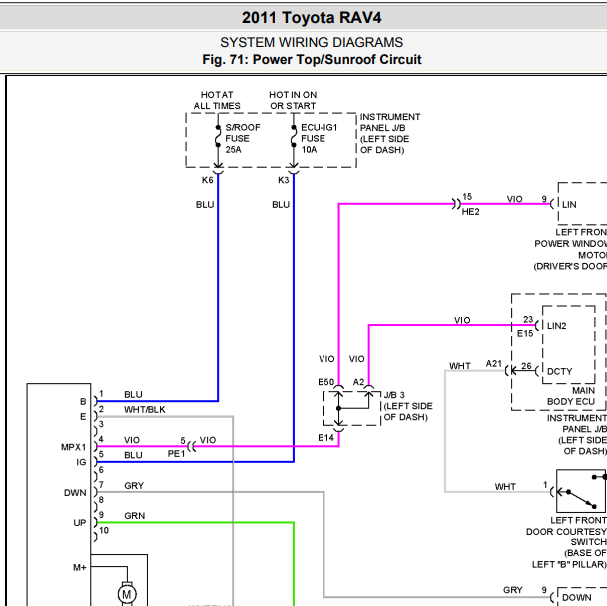This screenshot has height=606, width=607.
Task: Click the "MAIN BODY ECU" label
Action: click(571, 396)
